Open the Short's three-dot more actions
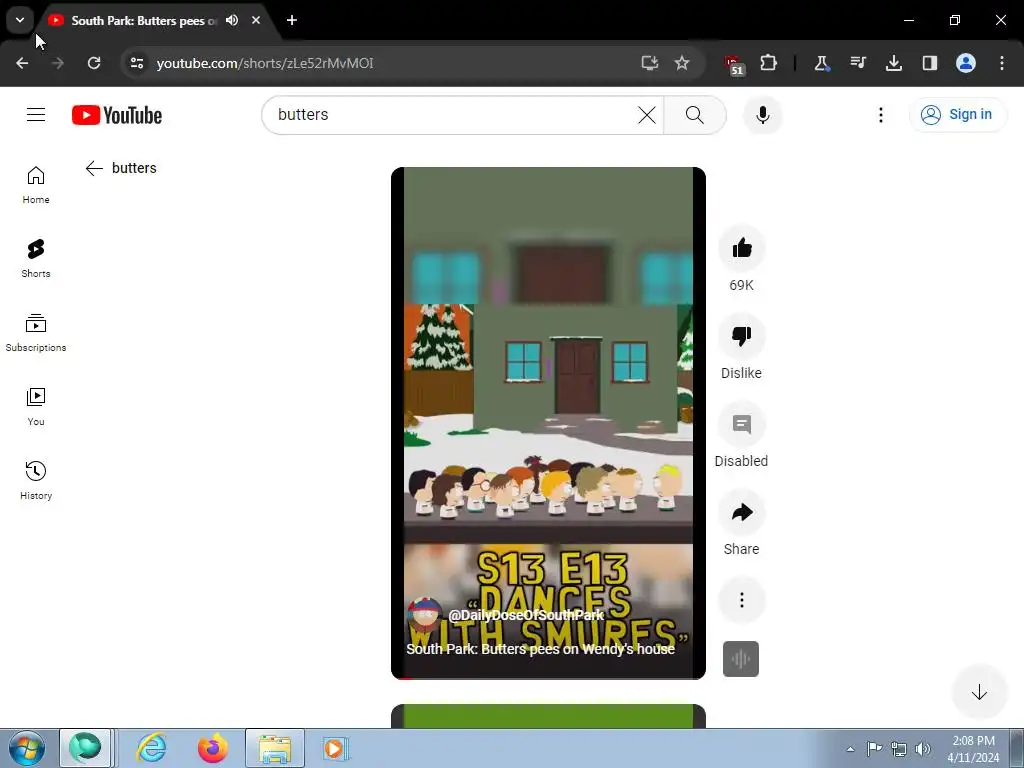The height and width of the screenshot is (768, 1024). 741,600
